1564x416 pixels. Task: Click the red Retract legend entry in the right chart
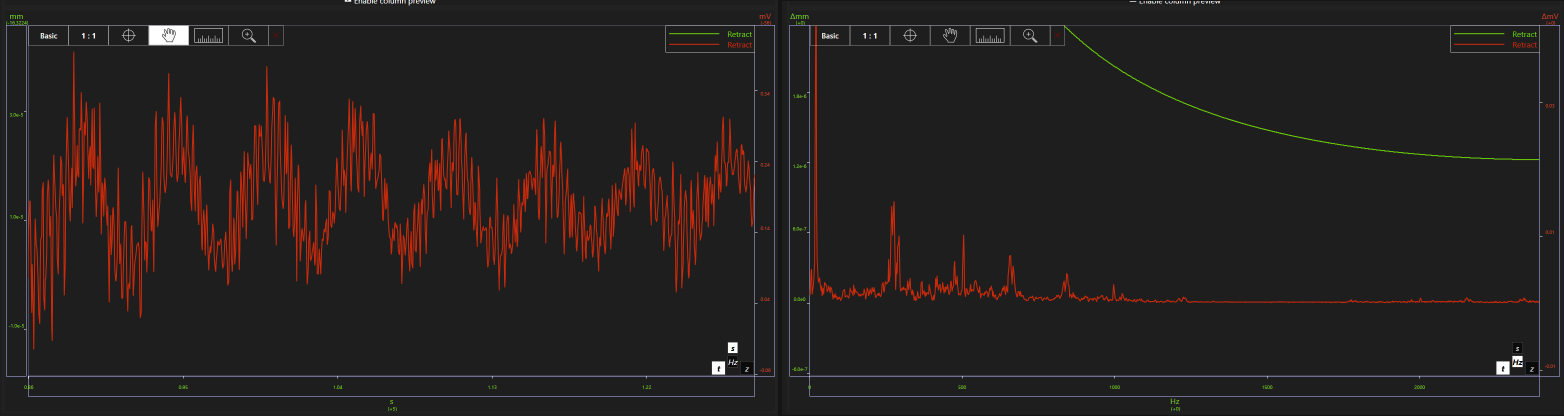[1494, 45]
